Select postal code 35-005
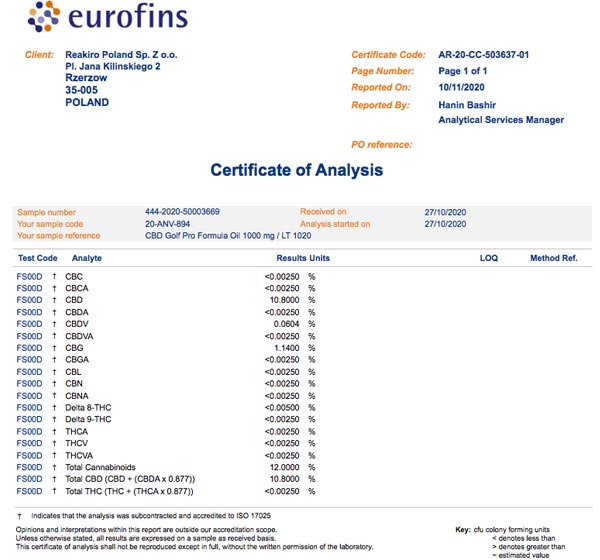This screenshot has width=600, height=560. pos(82,90)
